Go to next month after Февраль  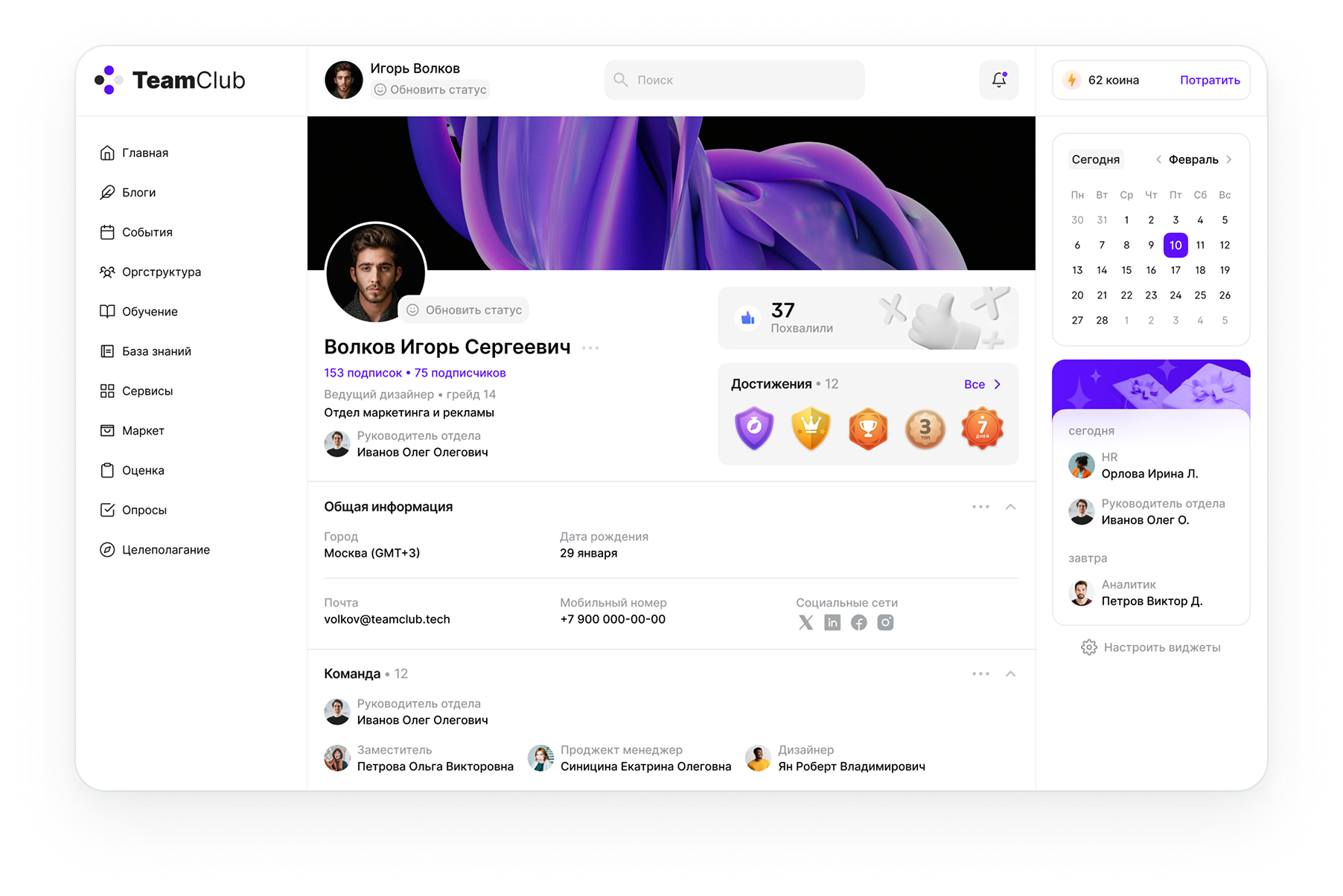[1229, 159]
